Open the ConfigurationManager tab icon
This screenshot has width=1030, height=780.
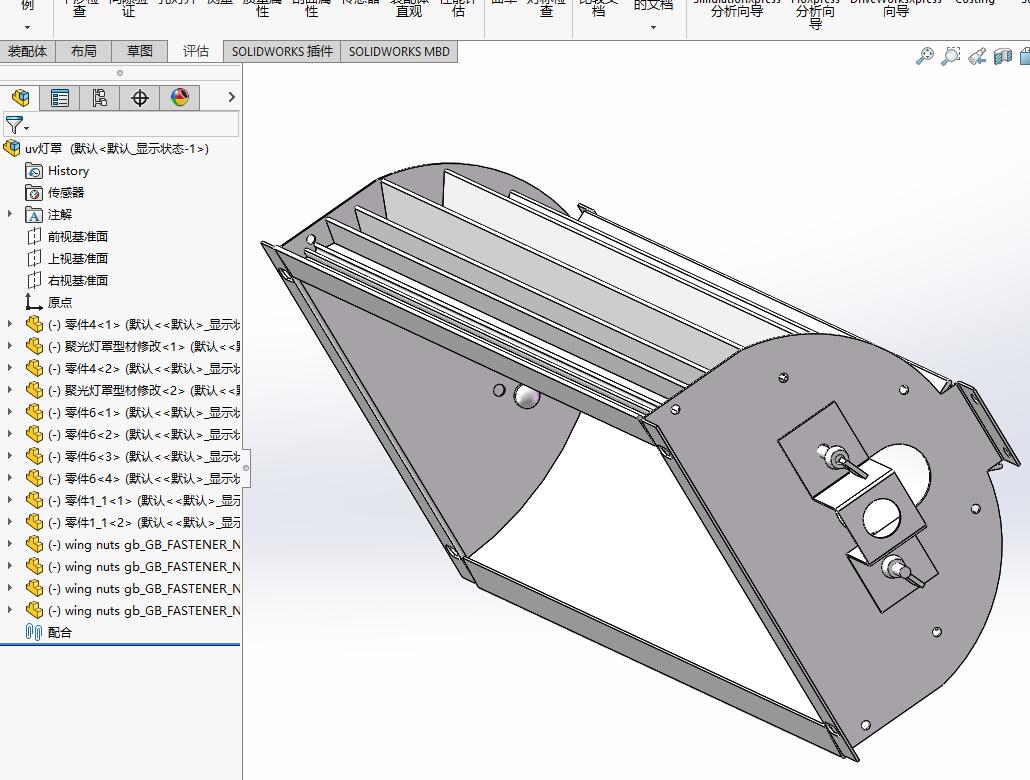coord(99,98)
